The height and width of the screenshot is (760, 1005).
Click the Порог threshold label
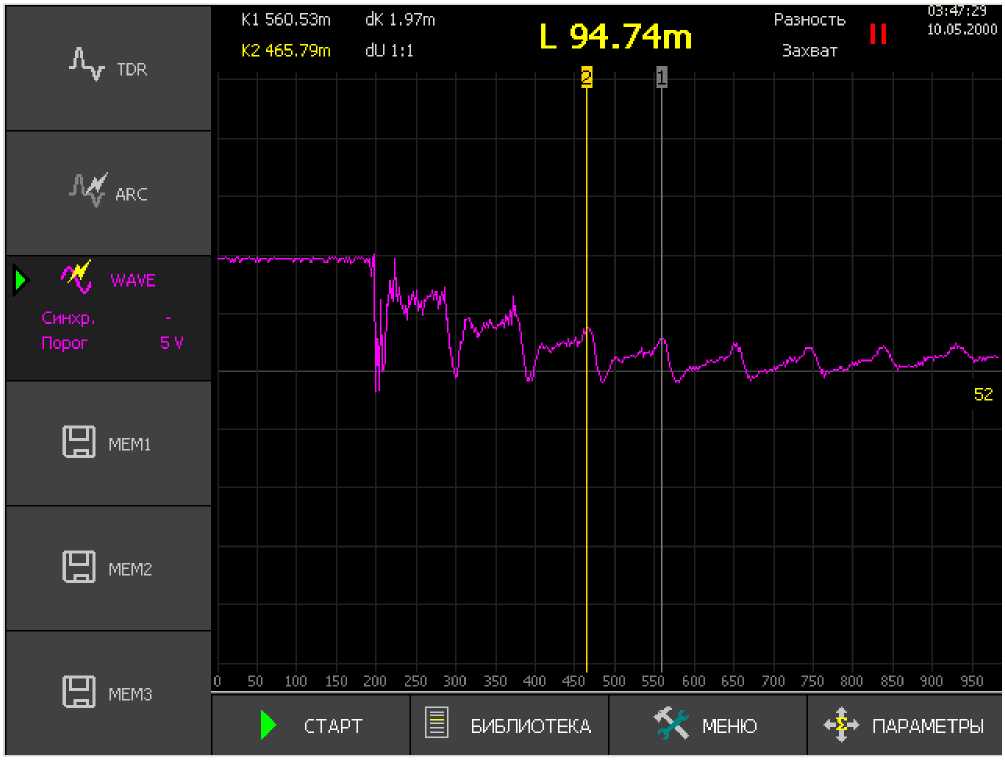point(64,343)
